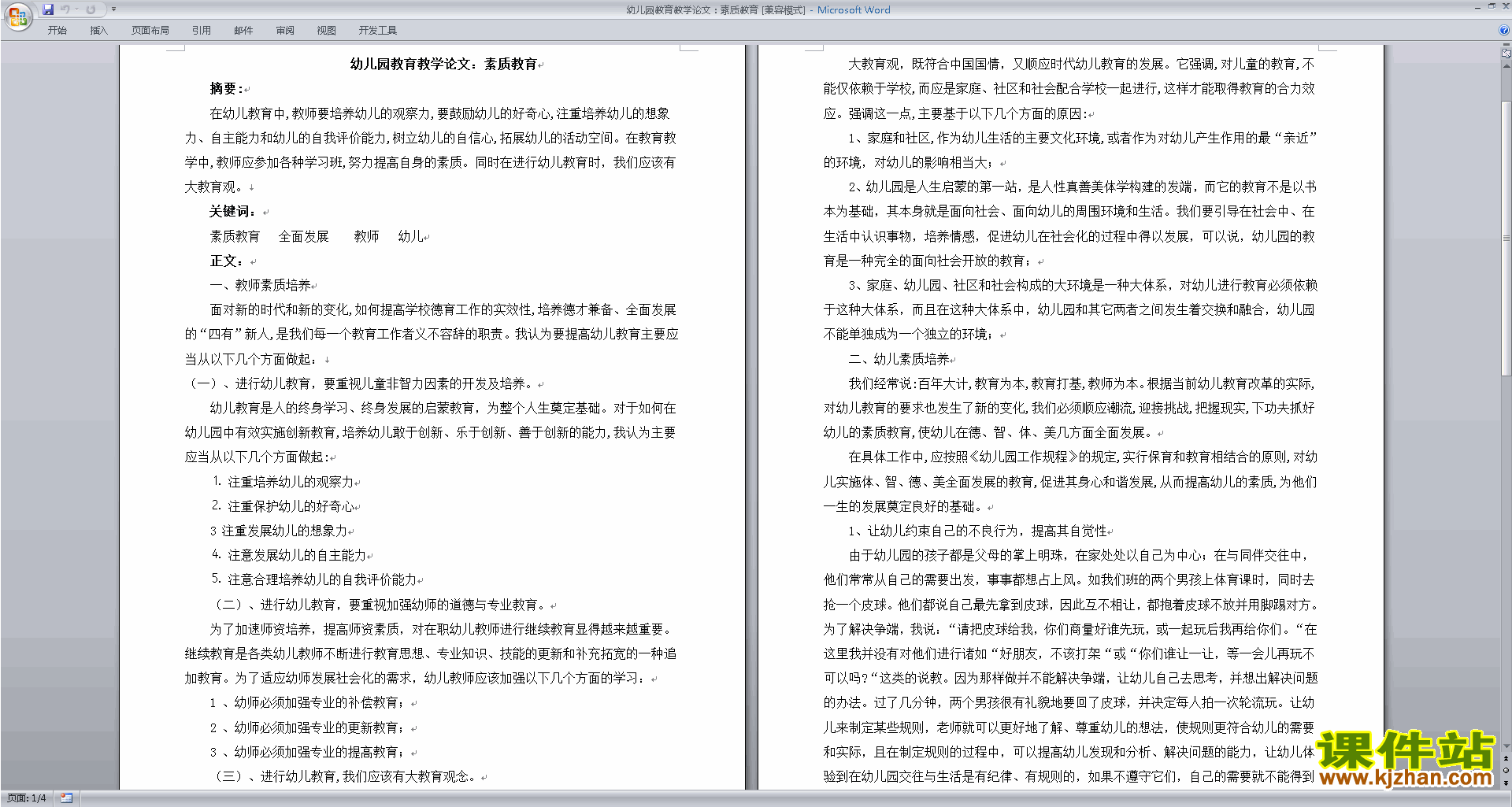Click list item 注意发展幼儿的自主能力
Screen dimensions: 1512x807
point(297,555)
